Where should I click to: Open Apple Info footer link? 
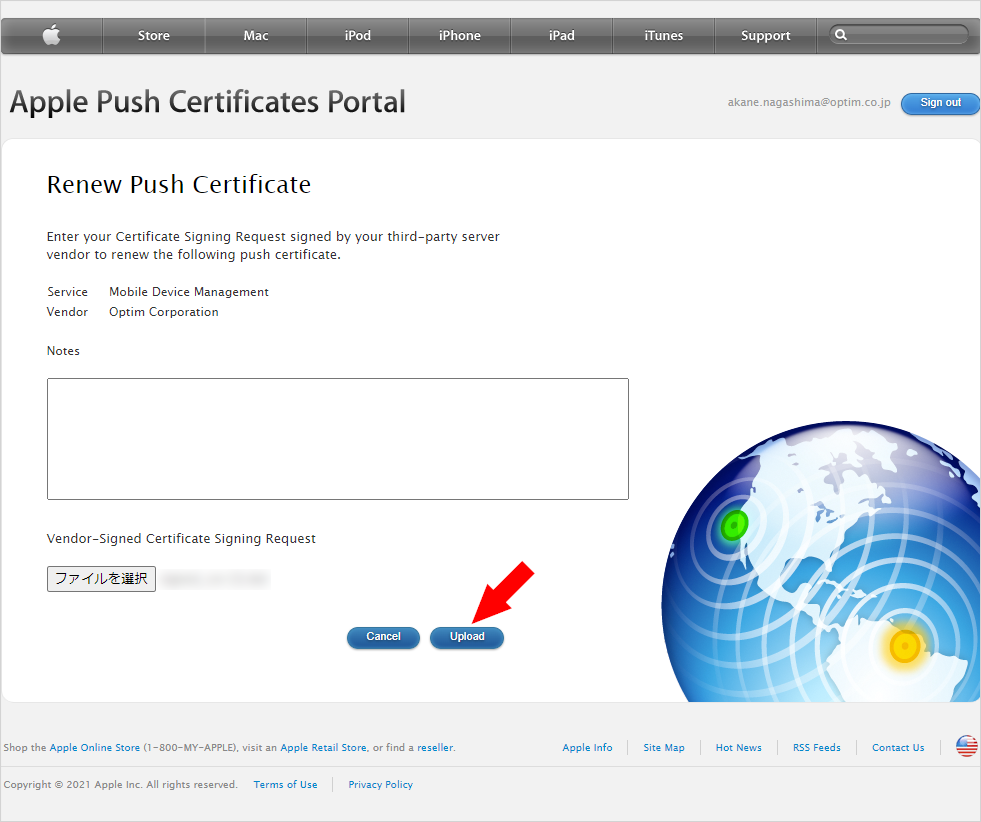tap(587, 747)
